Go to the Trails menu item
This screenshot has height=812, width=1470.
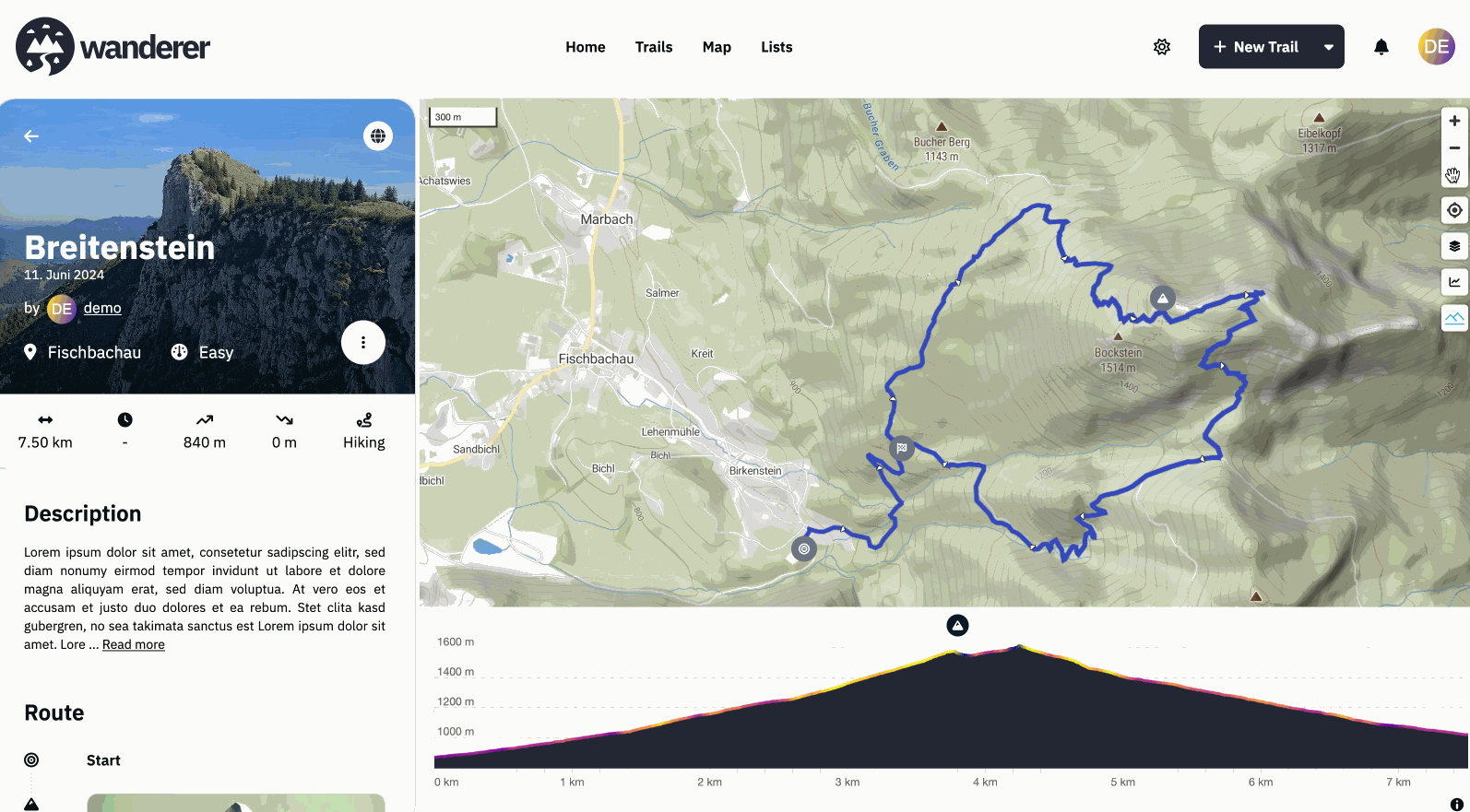coord(653,47)
